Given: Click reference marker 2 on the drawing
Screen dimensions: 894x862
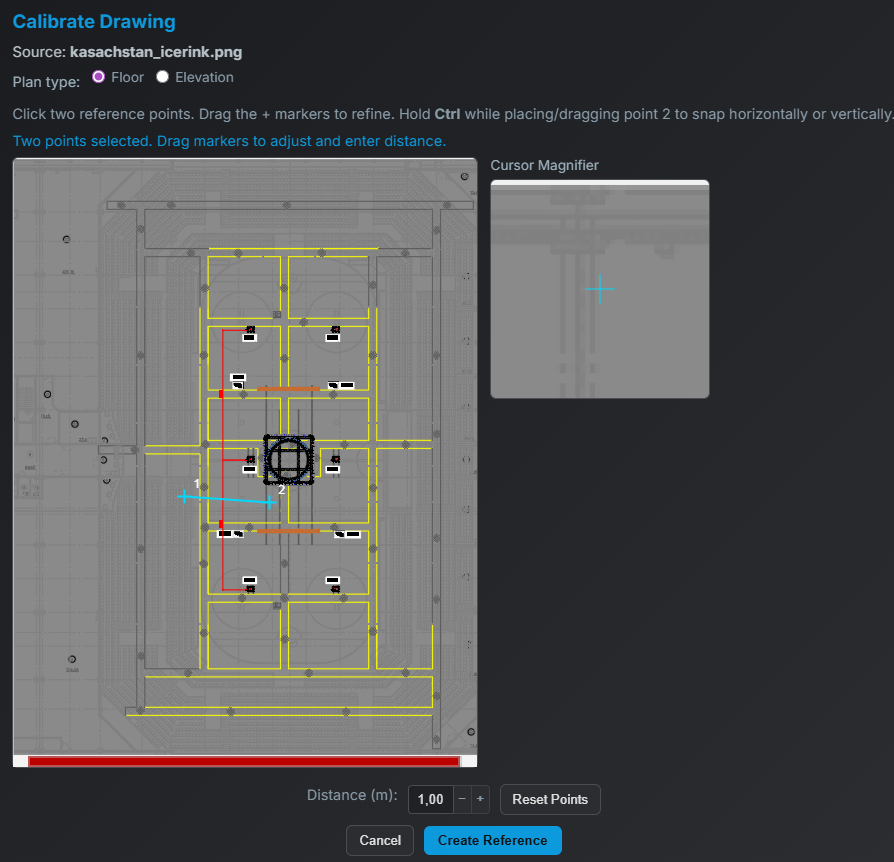Looking at the screenshot, I should click(x=270, y=502).
